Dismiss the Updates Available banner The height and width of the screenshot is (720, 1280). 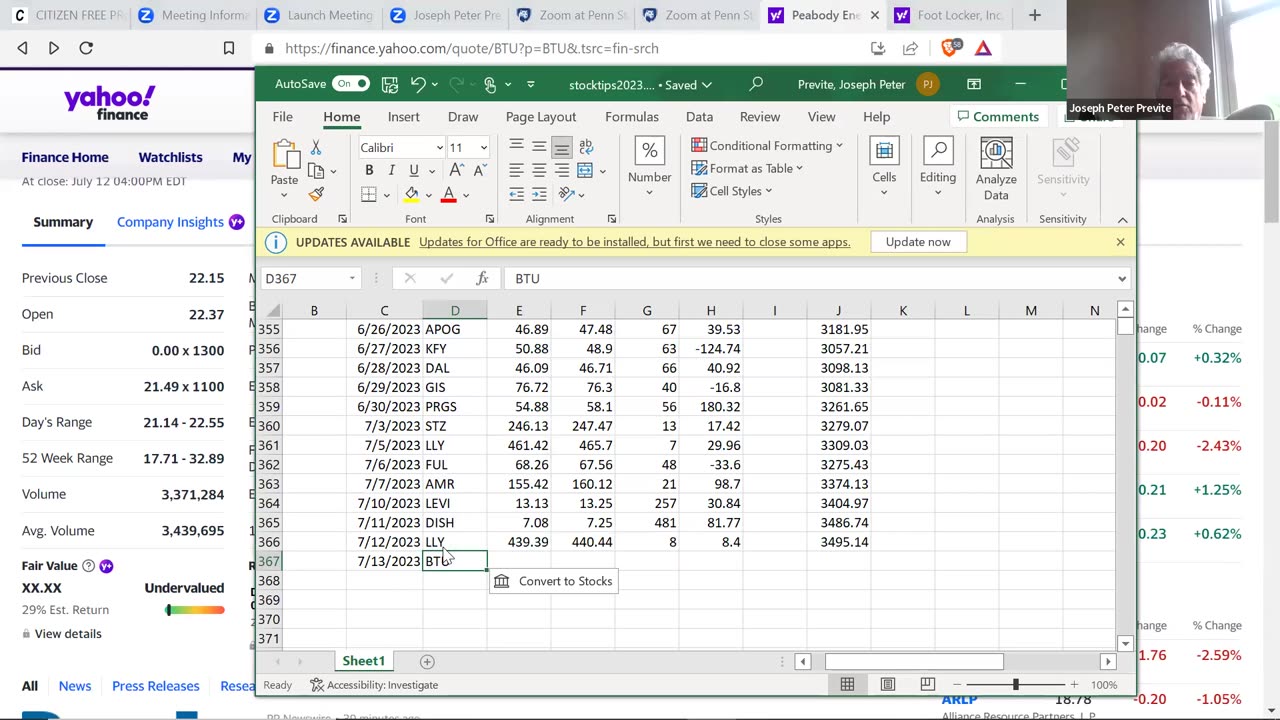click(x=1120, y=242)
